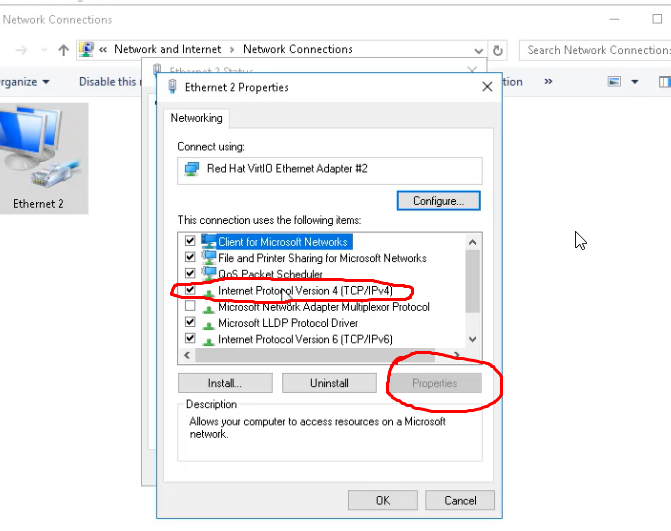Expand the double chevron before Network and Internet
671x531 pixels.
[x=103, y=50]
